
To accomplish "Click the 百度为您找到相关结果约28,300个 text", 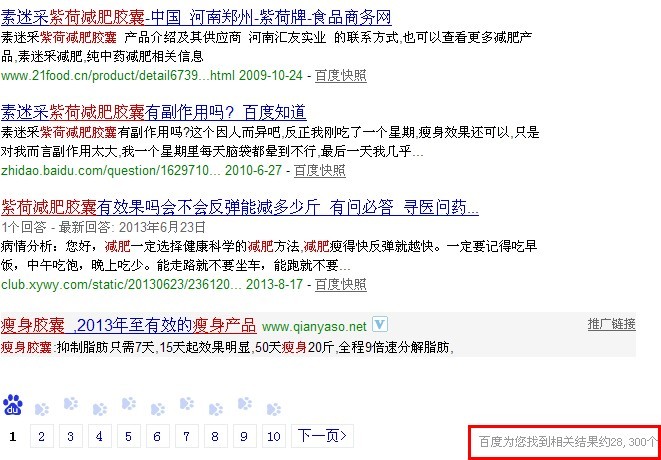I will click(x=567, y=442).
